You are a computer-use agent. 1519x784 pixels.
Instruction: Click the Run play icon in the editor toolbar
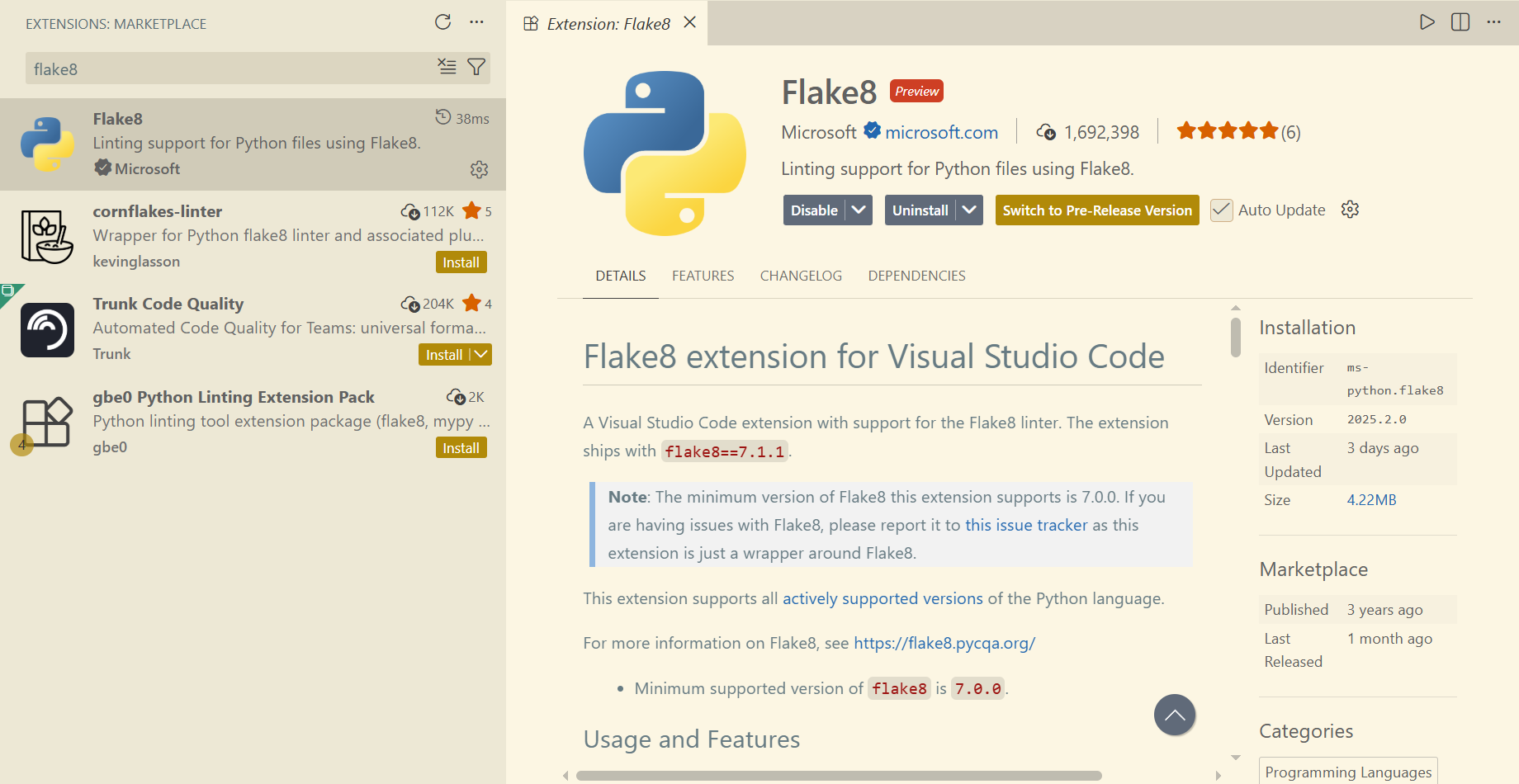(x=1427, y=22)
